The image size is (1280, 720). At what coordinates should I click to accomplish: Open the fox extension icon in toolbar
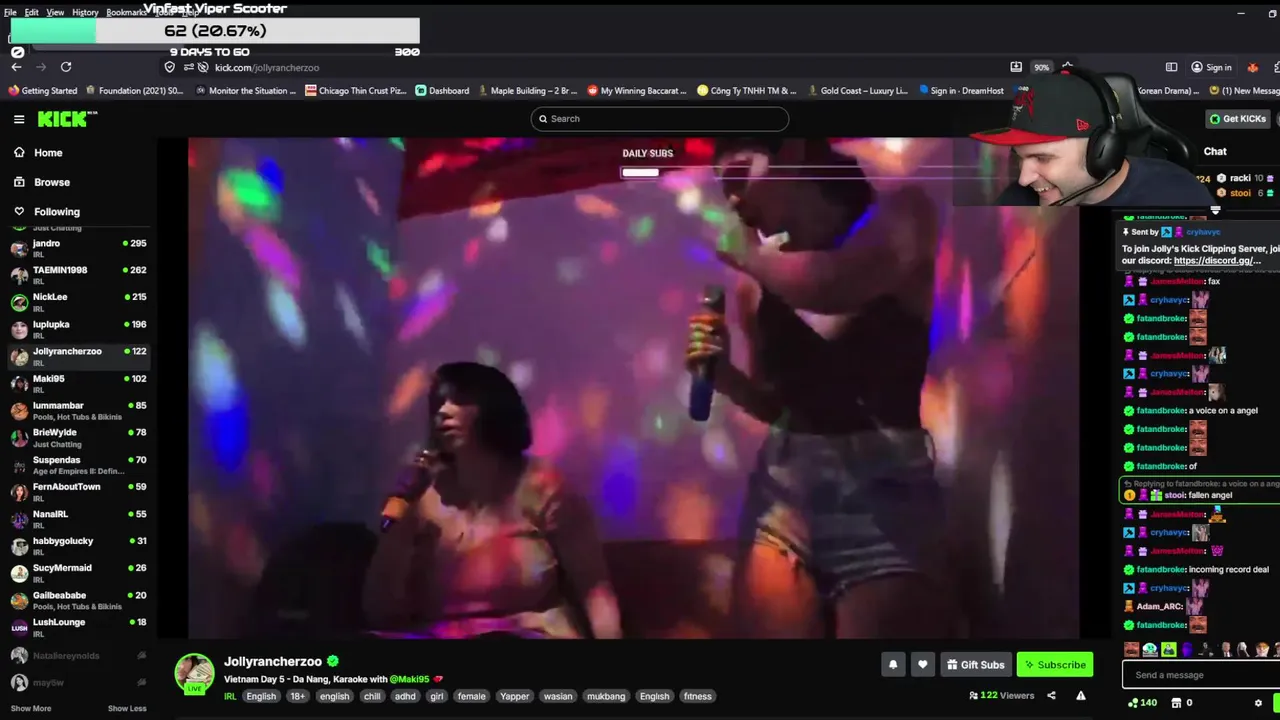(x=1252, y=67)
